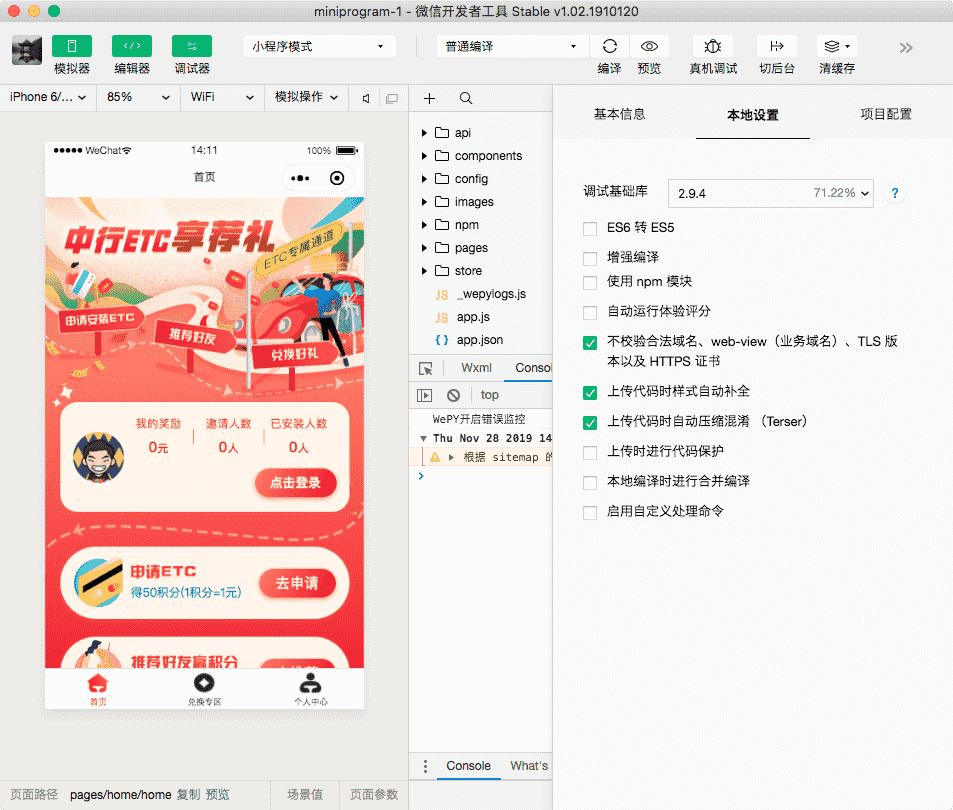Switch to 项目配置 tab

pyautogui.click(x=886, y=114)
